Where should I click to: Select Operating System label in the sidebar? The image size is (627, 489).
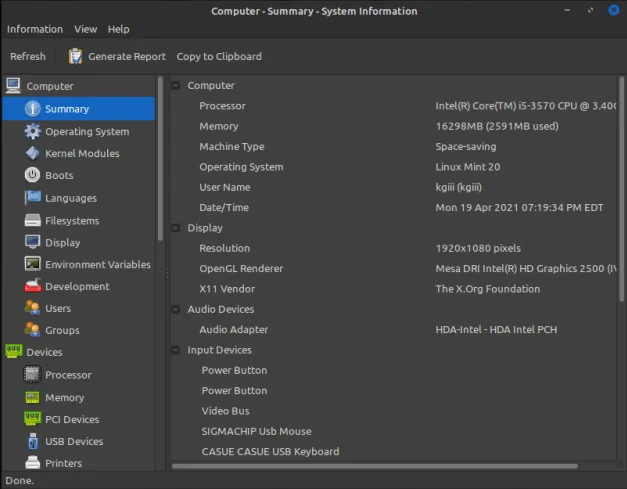pyautogui.click(x=87, y=132)
